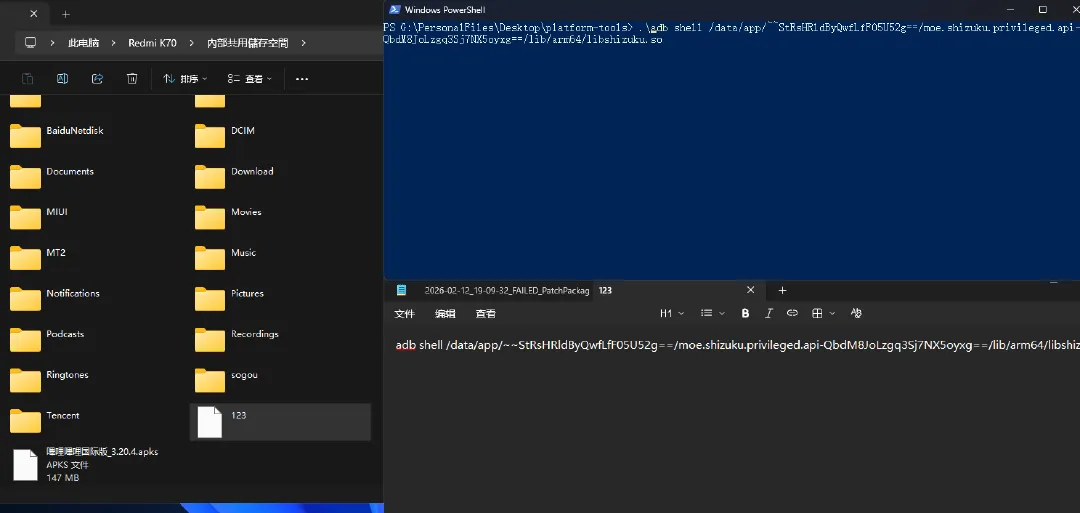
Task: Click 此电脑 in the address breadcrumb
Action: pos(83,43)
